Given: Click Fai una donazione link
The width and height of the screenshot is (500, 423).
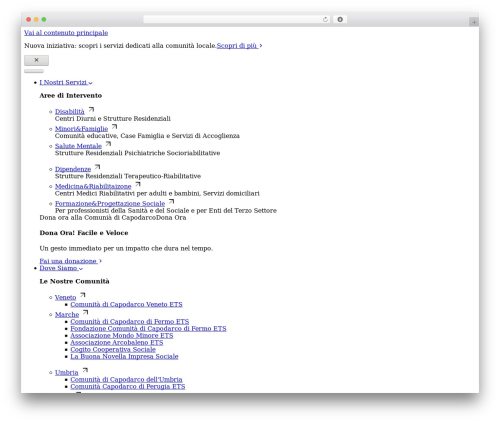Looking at the screenshot, I should (x=71, y=261).
